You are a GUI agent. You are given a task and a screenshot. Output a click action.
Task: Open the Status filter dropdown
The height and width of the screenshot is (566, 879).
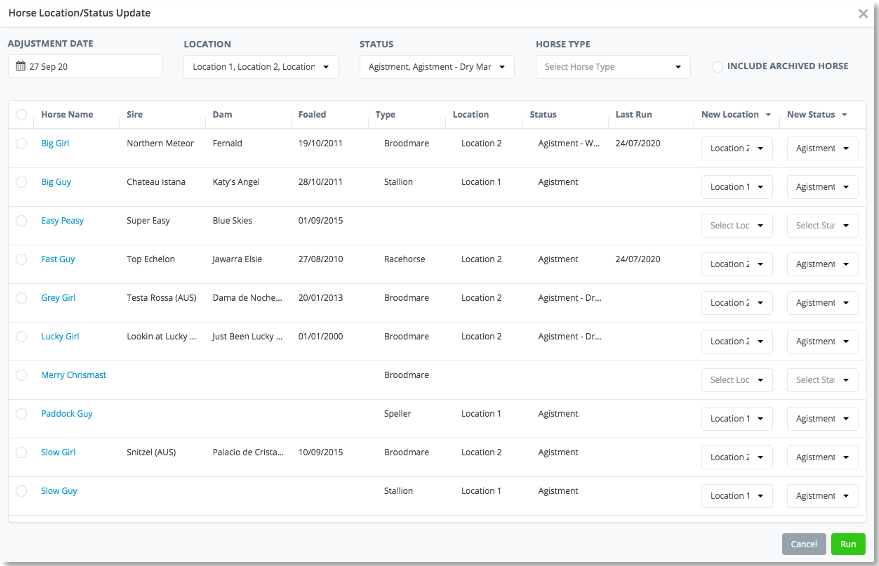[437, 67]
